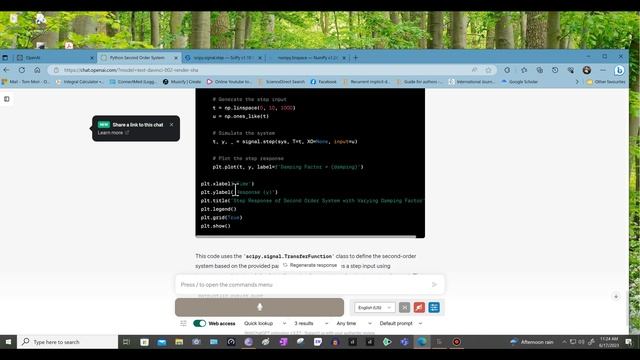Show hidden system tray icons chevron
Image resolution: width=640 pixels, height=360 pixels.
click(564, 342)
